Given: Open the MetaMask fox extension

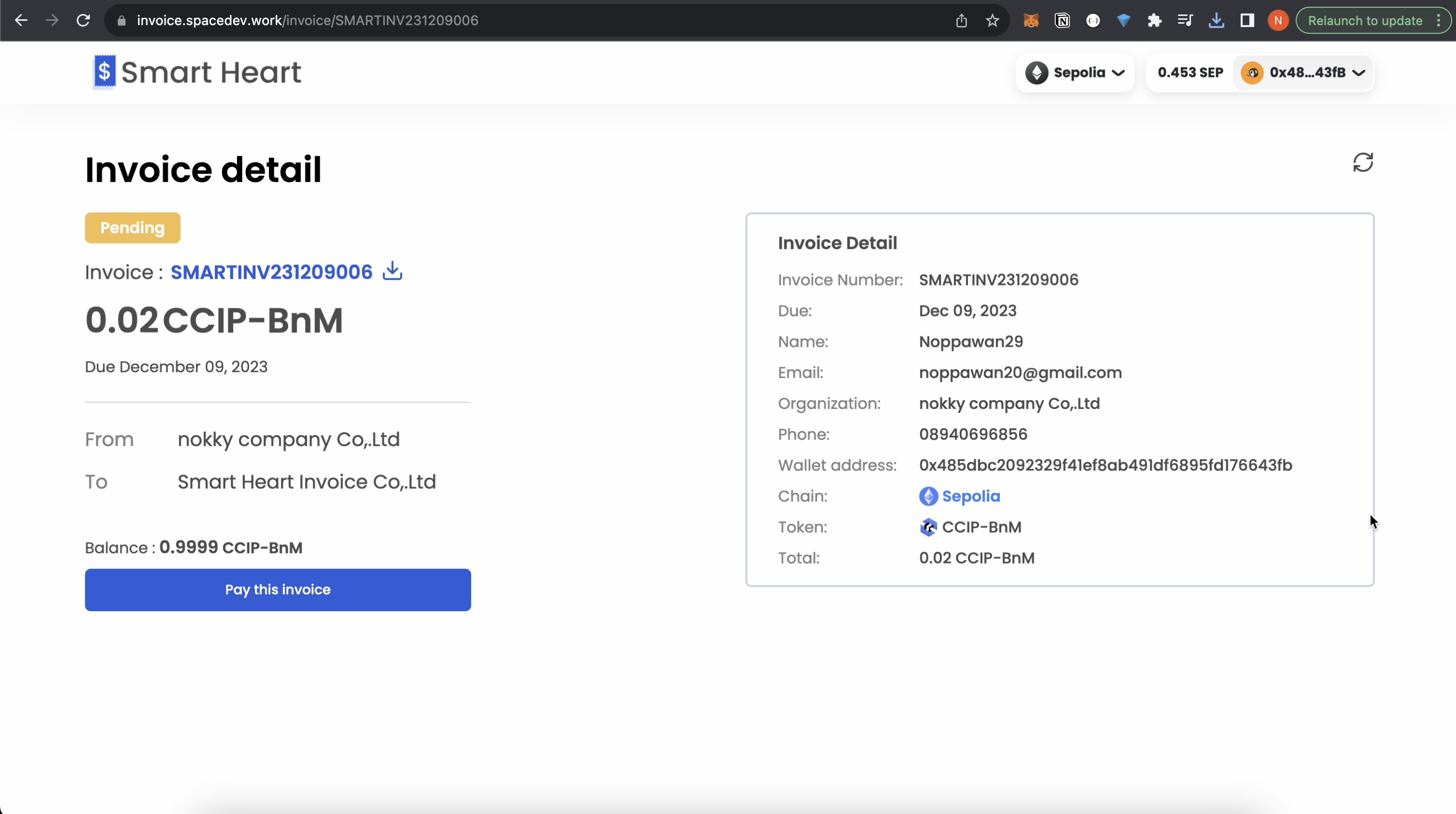Looking at the screenshot, I should coord(1031,21).
